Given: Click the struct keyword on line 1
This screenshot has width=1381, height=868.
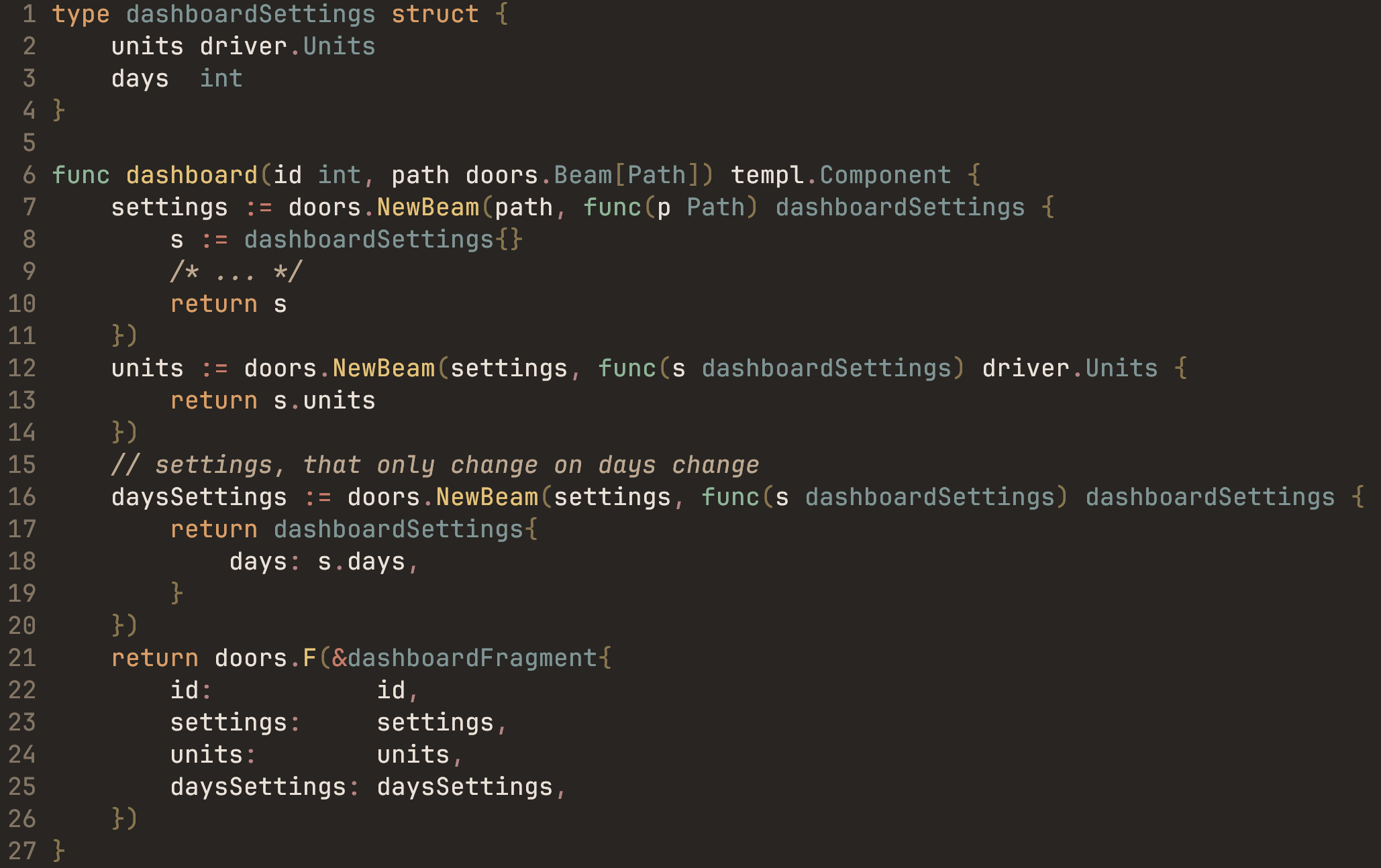Looking at the screenshot, I should [435, 14].
